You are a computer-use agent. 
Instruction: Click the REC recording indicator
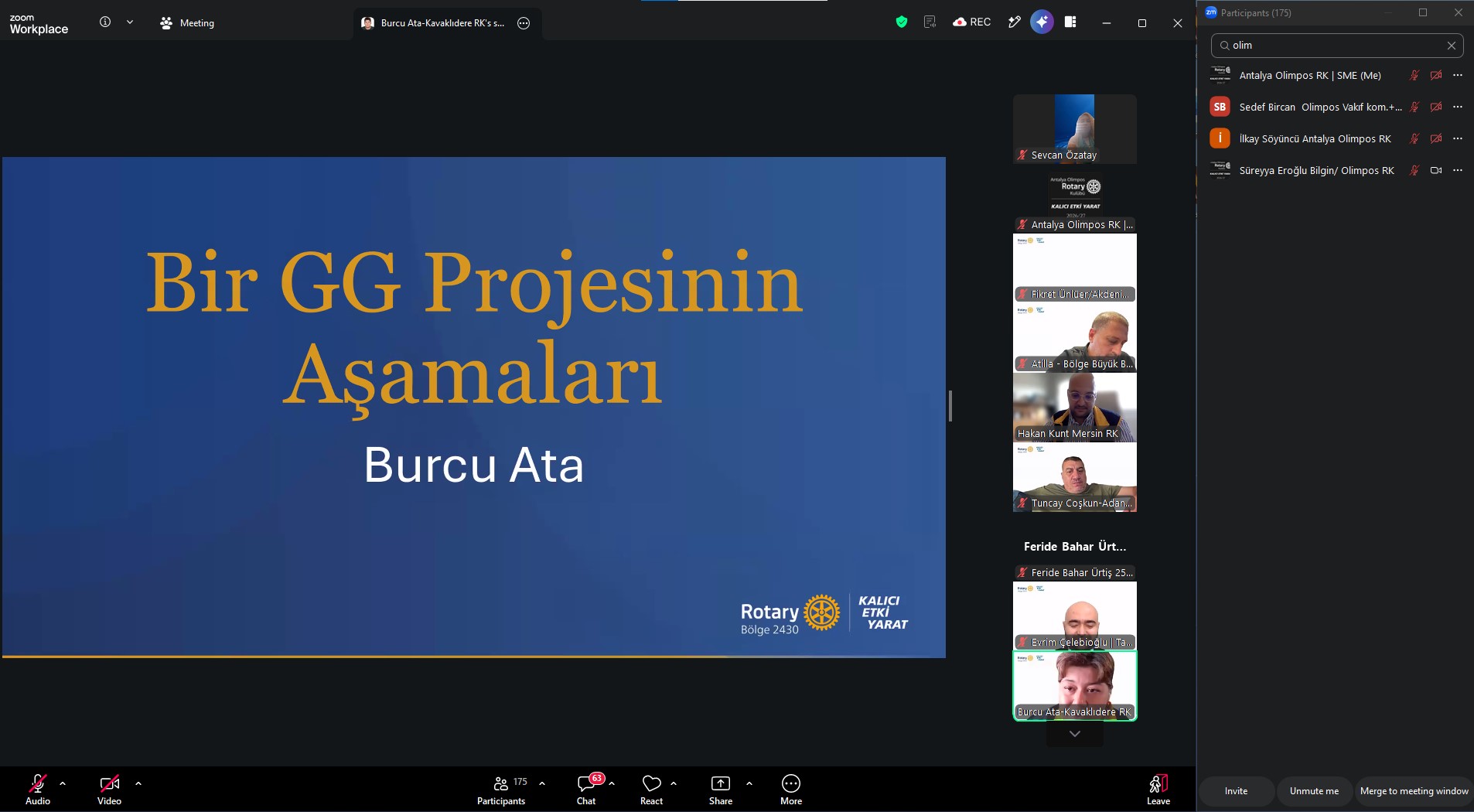click(972, 22)
